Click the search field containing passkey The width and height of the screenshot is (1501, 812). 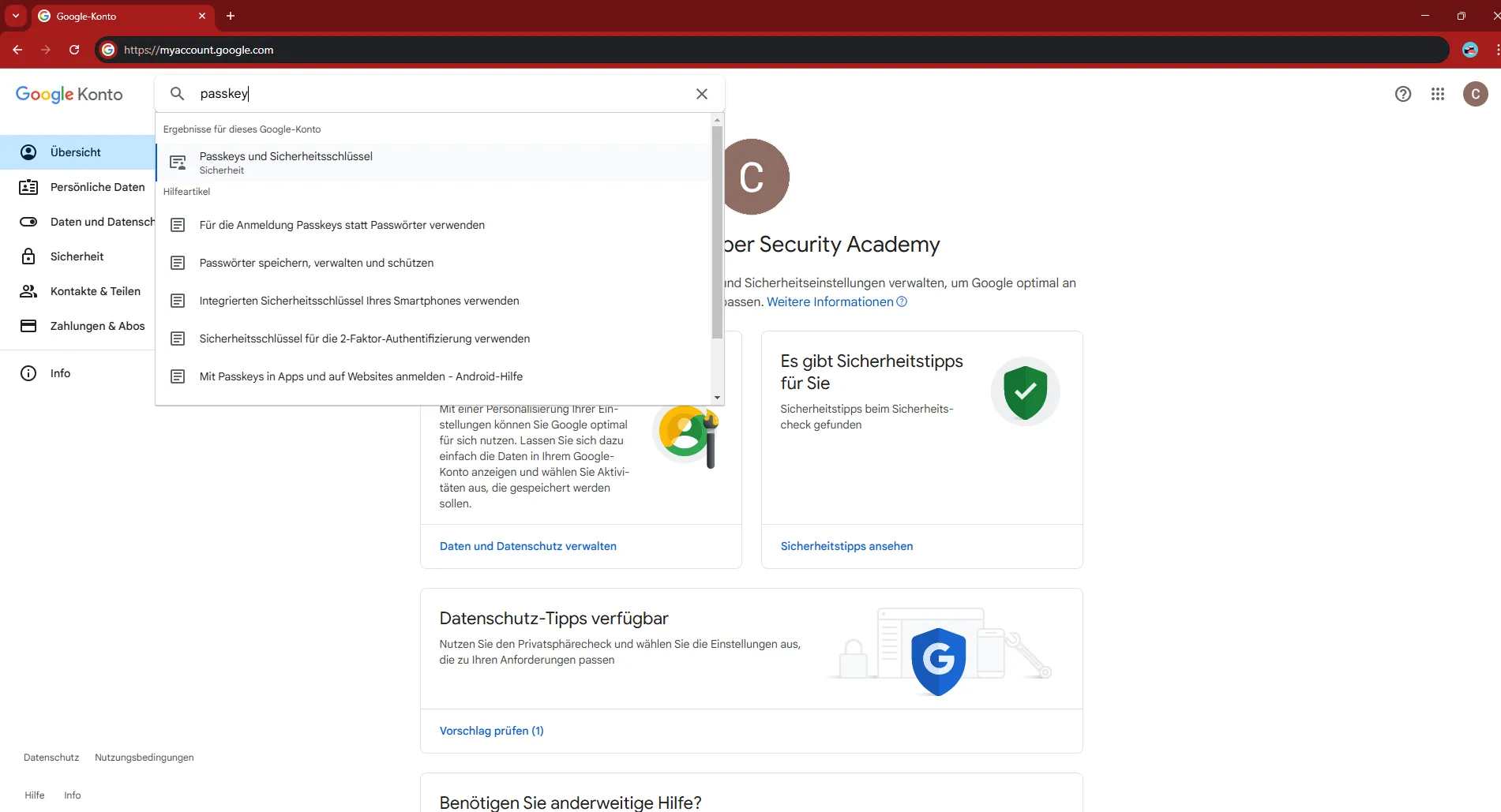[440, 94]
